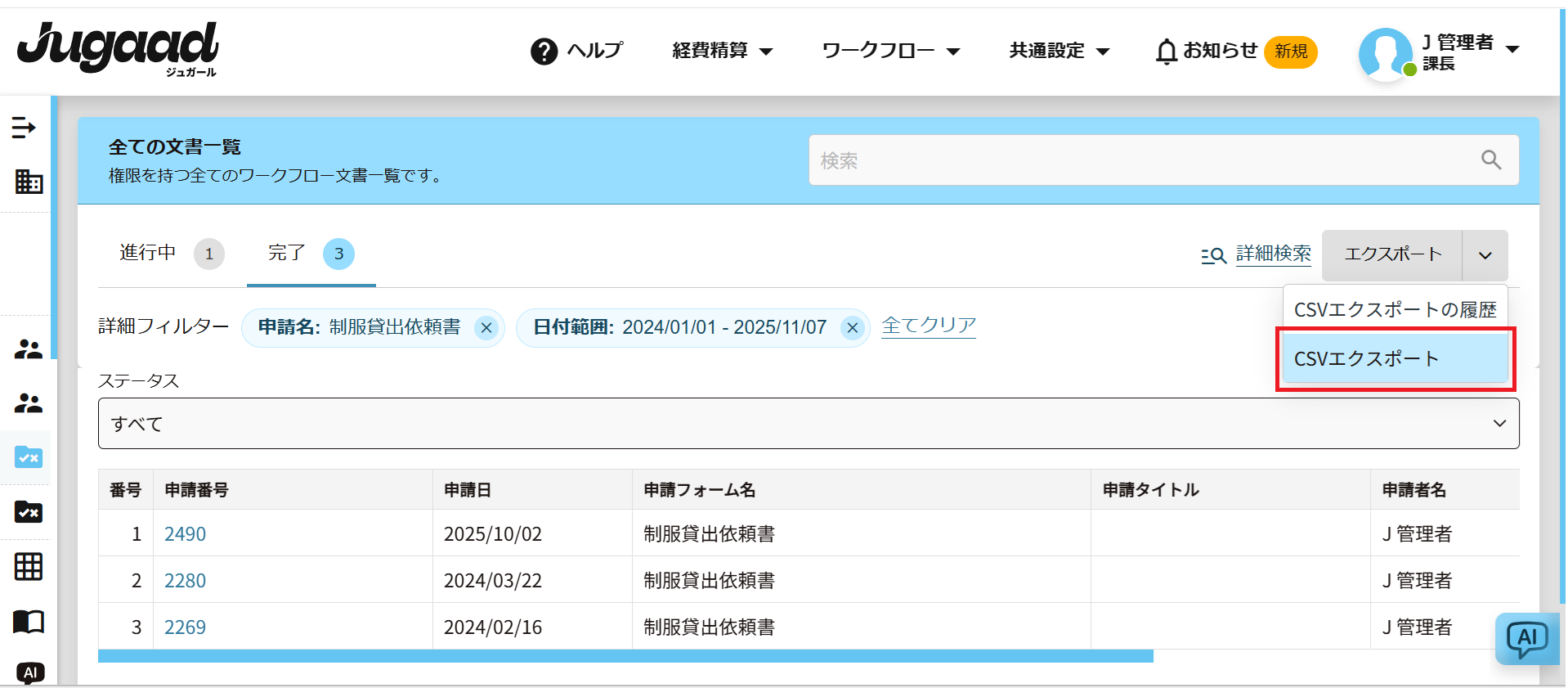Open the book manual icon in sidebar

[29, 622]
